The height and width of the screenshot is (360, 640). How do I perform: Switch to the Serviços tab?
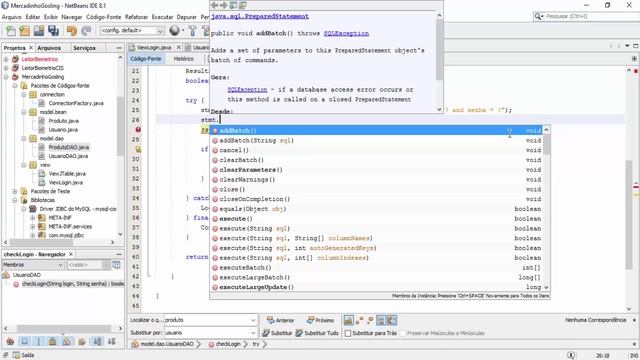pos(84,48)
